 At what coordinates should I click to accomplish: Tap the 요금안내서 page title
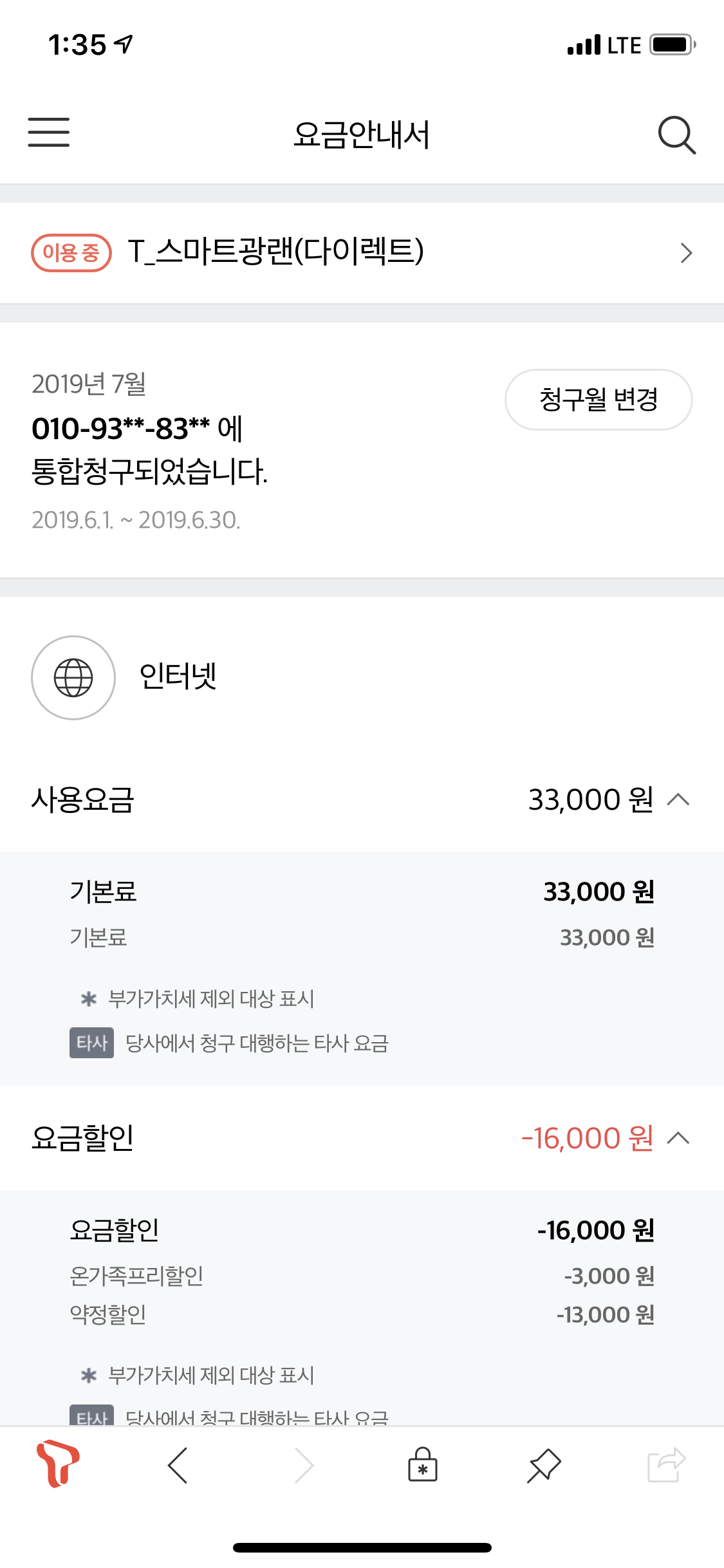coord(362,135)
